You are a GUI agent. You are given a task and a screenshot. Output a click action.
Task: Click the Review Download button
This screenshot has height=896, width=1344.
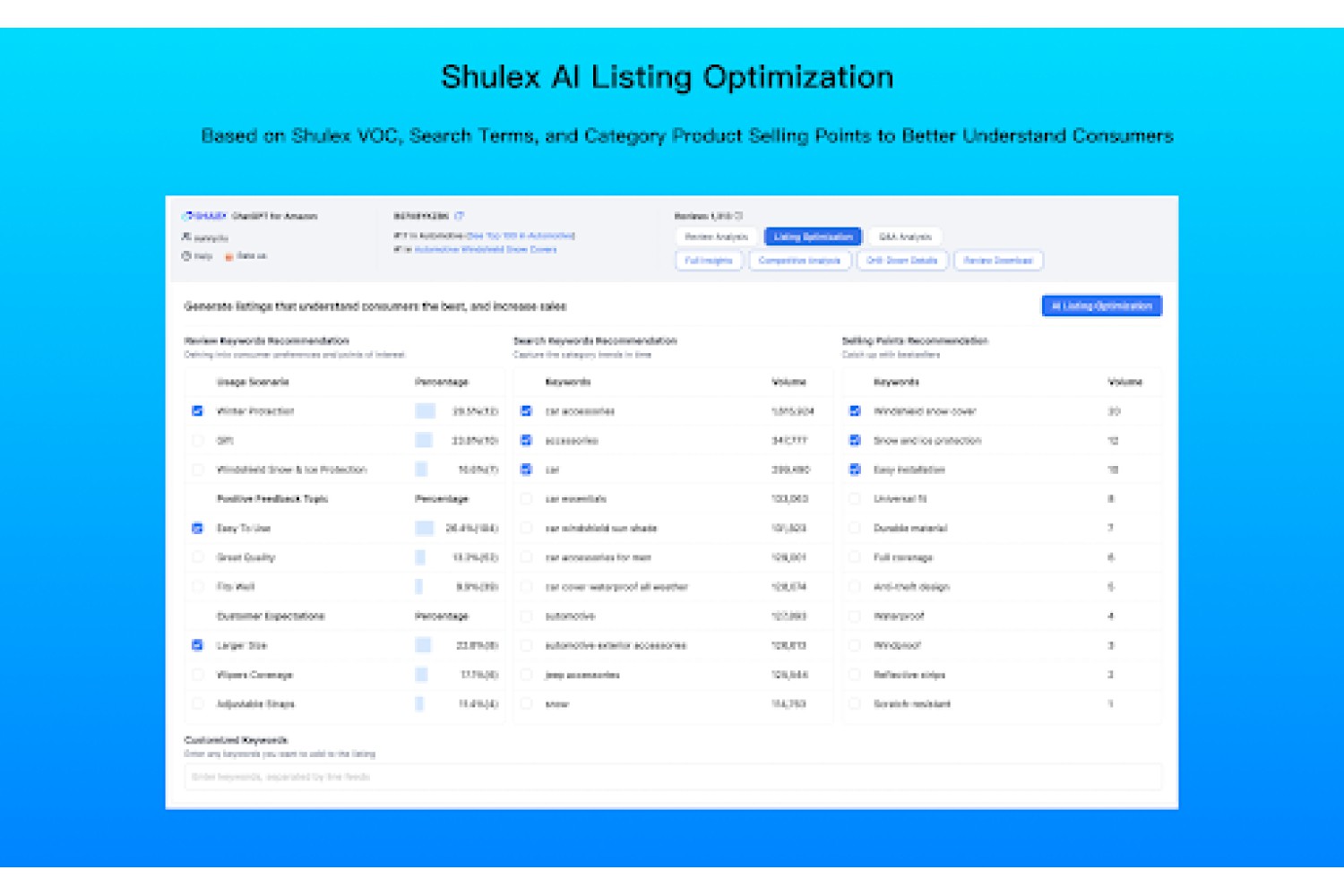pos(998,261)
